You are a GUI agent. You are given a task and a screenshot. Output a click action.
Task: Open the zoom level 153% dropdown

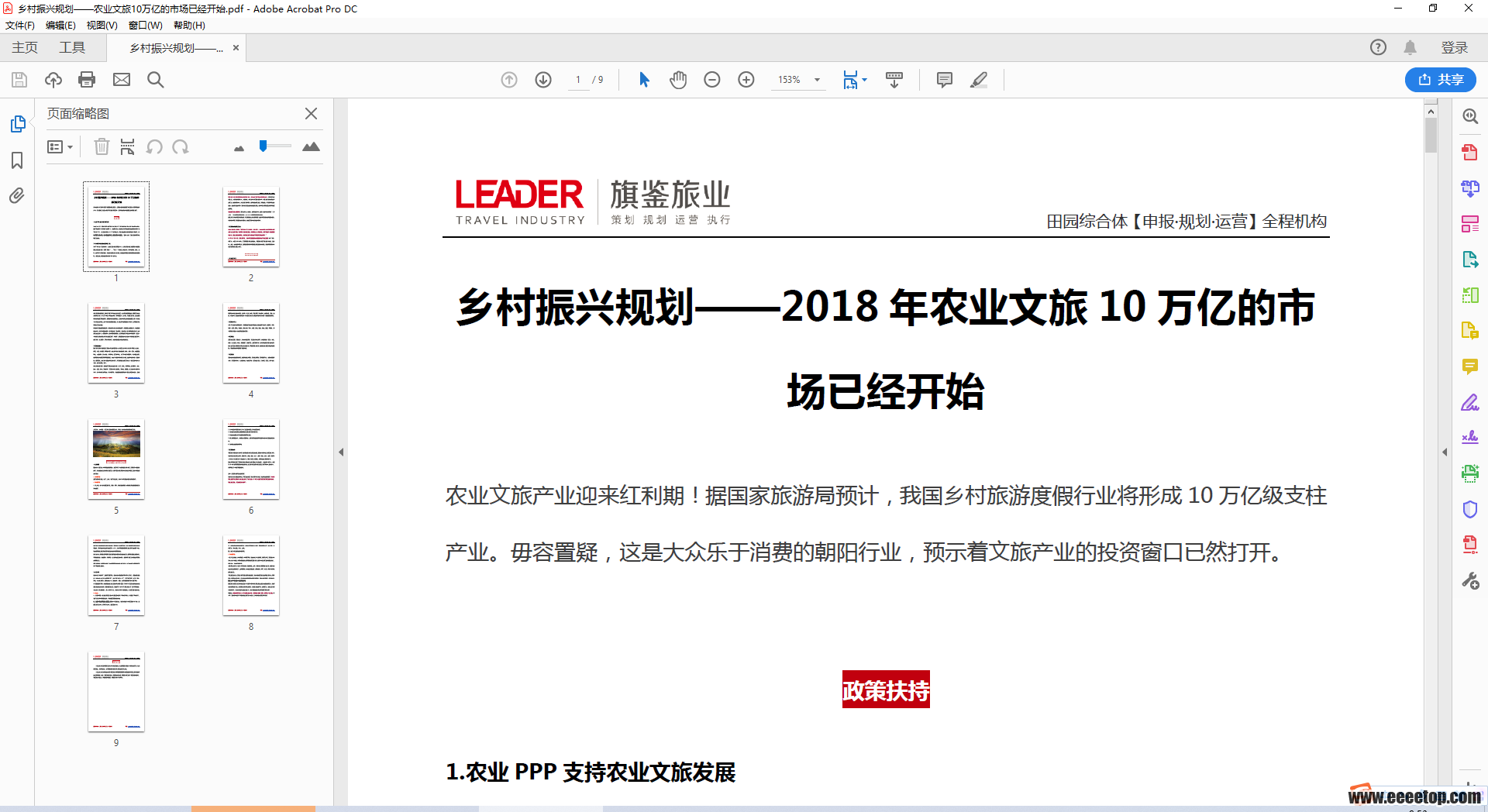tap(817, 80)
